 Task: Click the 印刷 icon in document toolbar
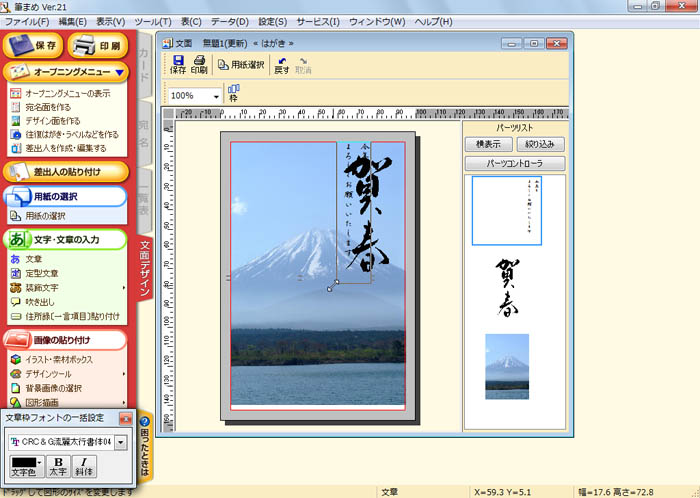(x=199, y=65)
